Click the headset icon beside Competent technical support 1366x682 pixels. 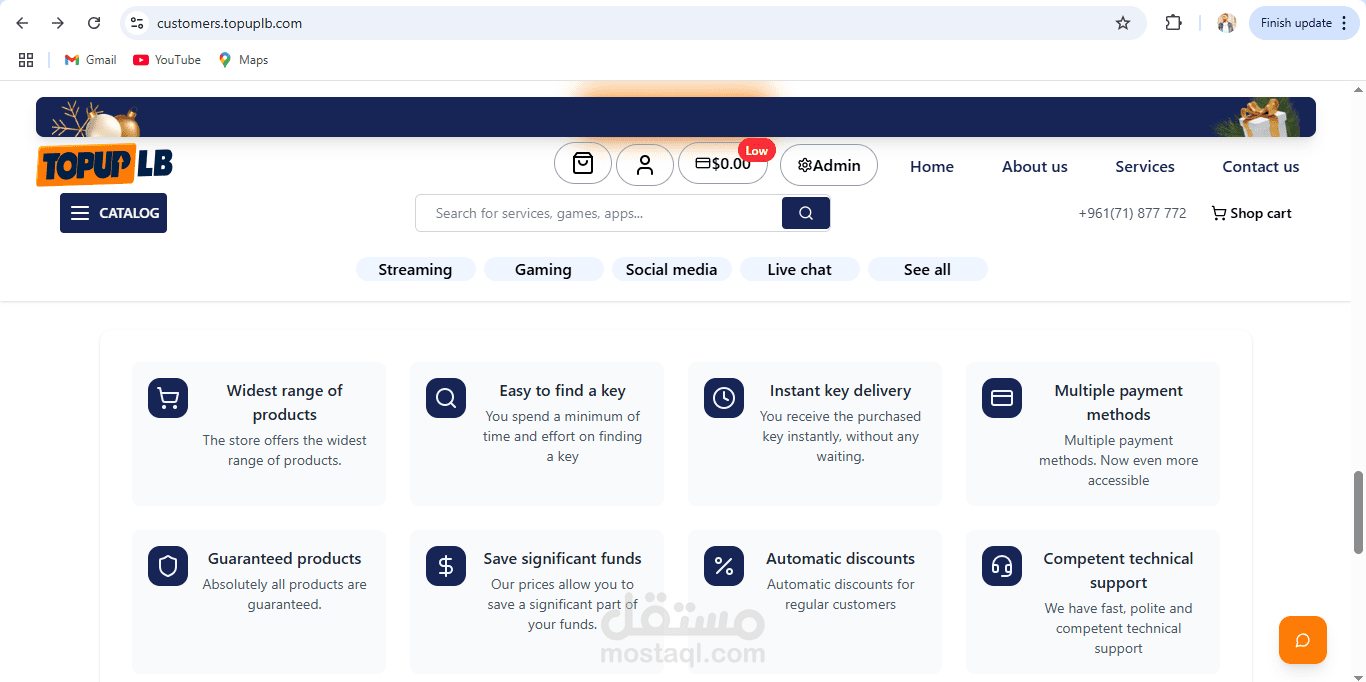coord(1002,566)
